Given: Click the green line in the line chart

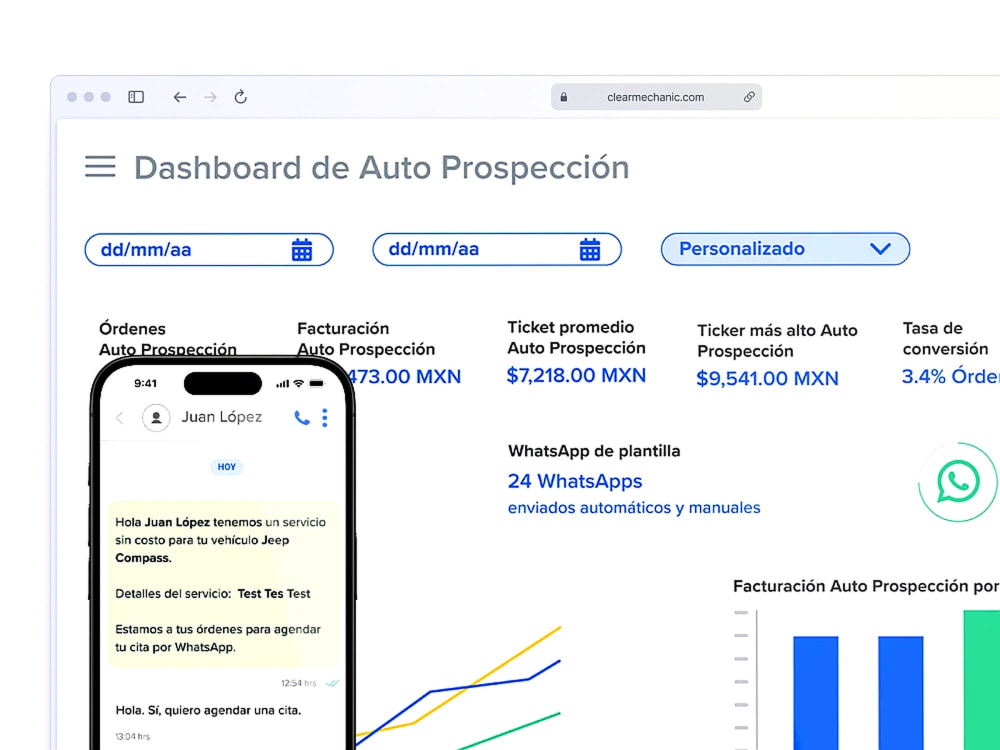Looking at the screenshot, I should [x=510, y=731].
